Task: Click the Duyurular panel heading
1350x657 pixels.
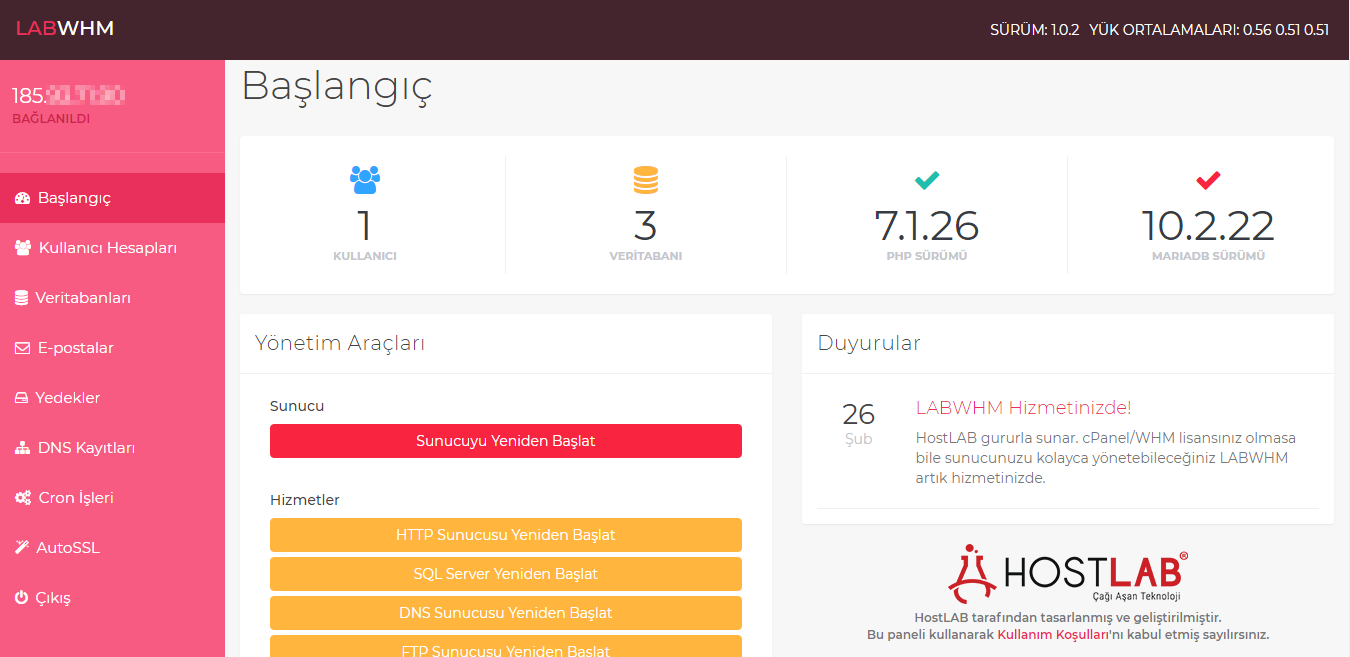Action: [869, 343]
